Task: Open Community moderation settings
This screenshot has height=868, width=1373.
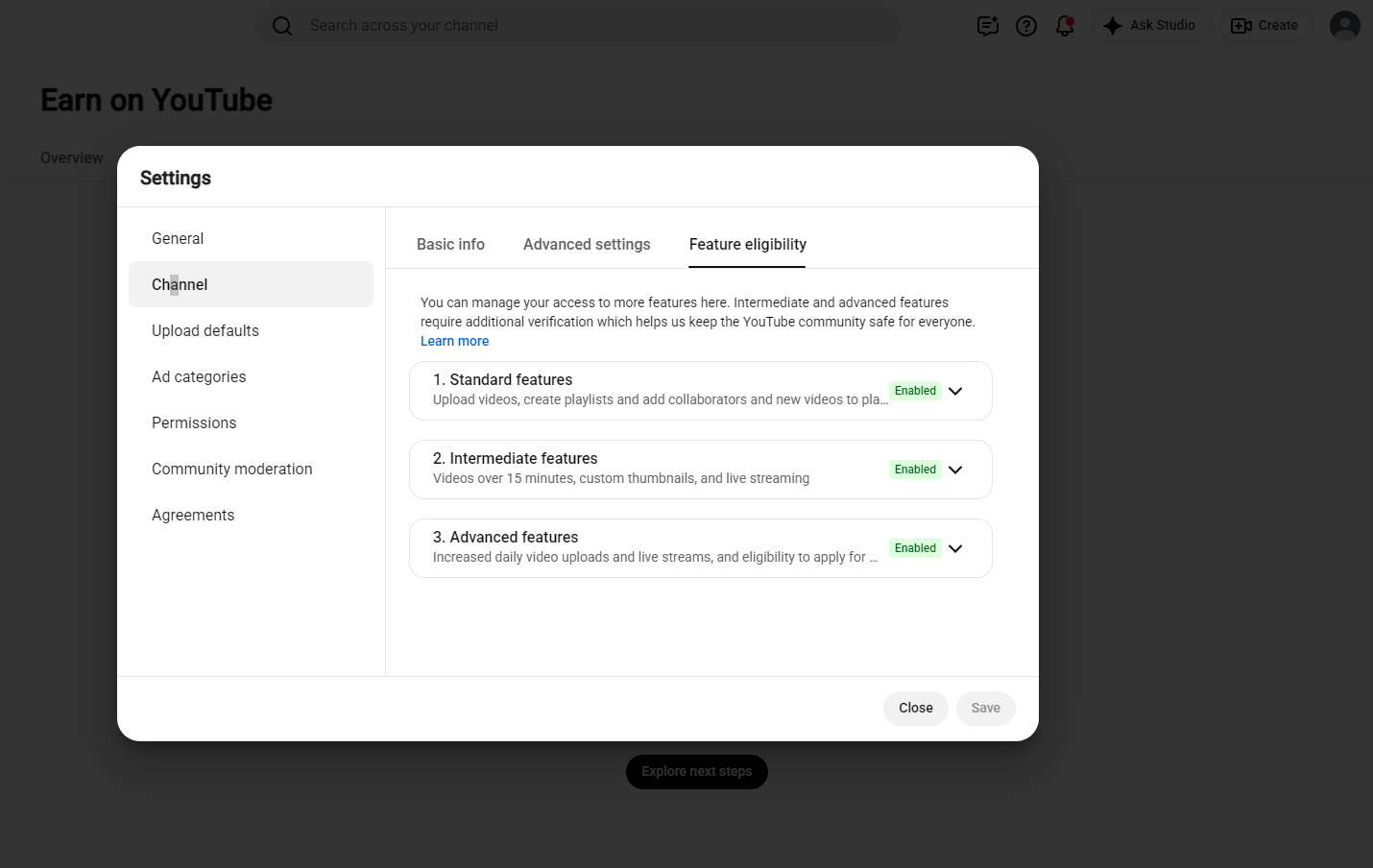Action: [x=251, y=469]
